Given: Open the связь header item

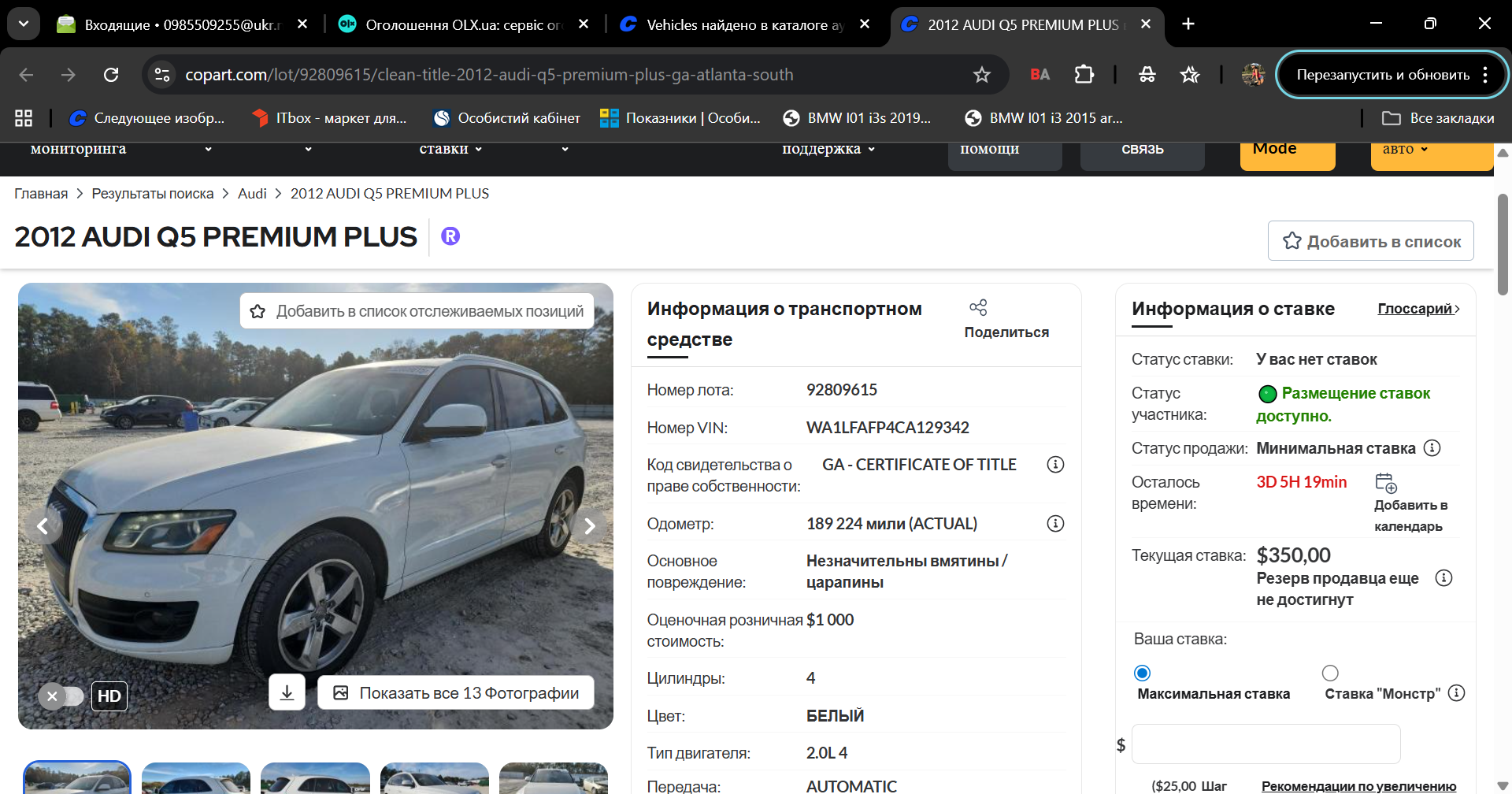Looking at the screenshot, I should (1142, 154).
